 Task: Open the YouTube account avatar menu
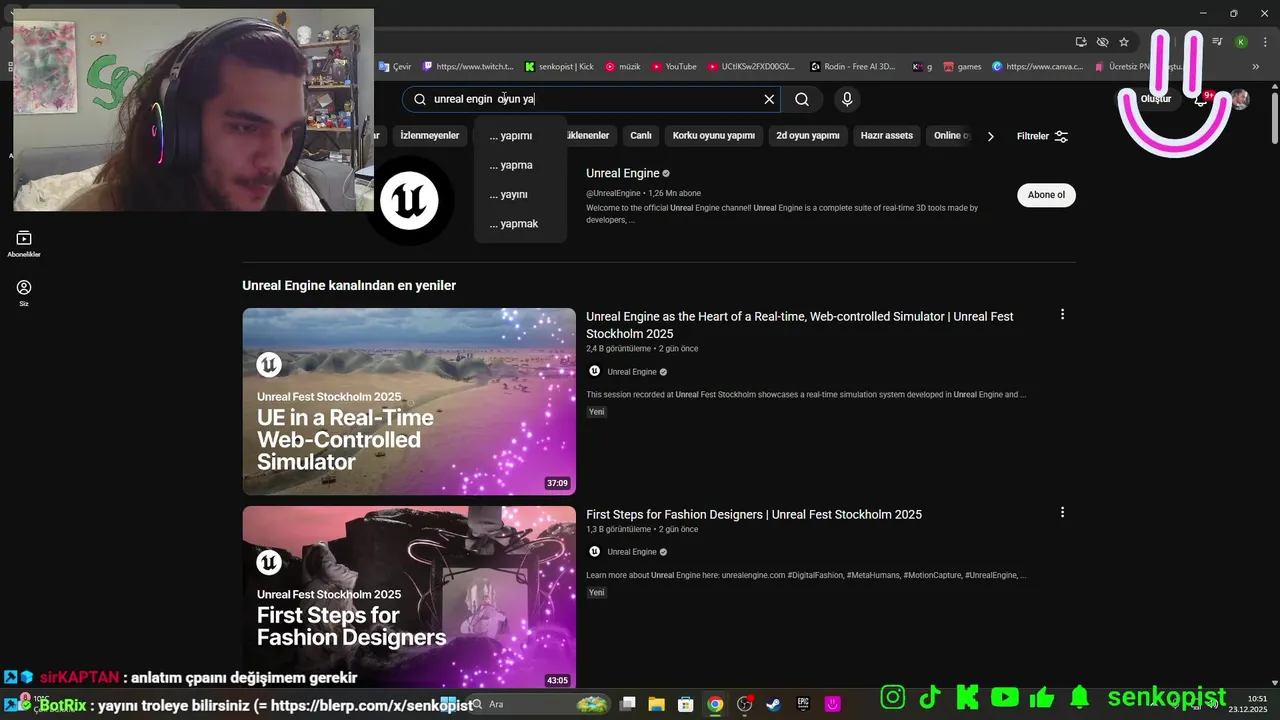tap(1240, 99)
